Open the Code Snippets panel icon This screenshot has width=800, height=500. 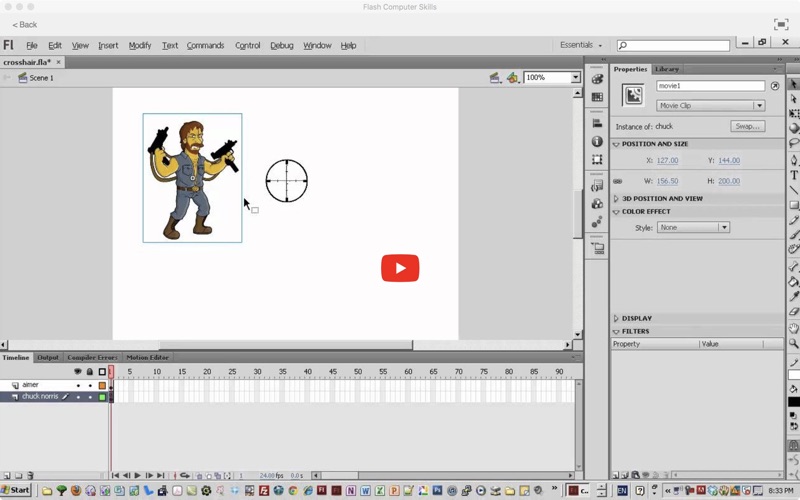(597, 186)
